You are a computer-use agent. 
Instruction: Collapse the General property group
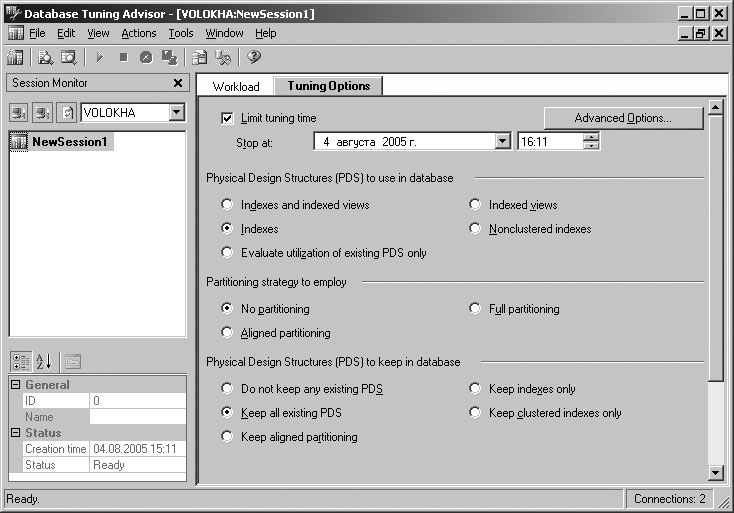click(x=15, y=385)
